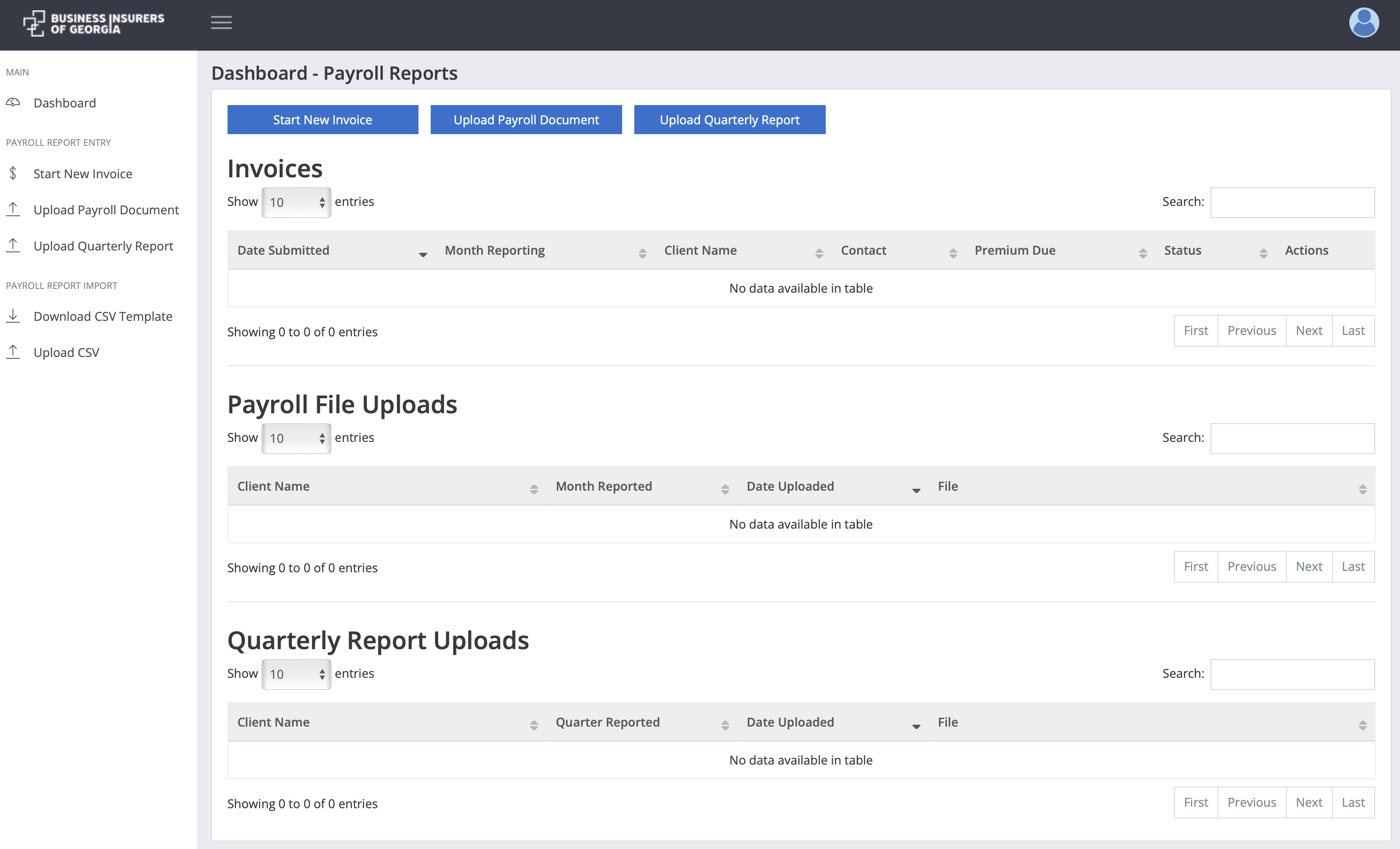
Task: Click sort arrows on Premium Due column
Action: 1142,253
